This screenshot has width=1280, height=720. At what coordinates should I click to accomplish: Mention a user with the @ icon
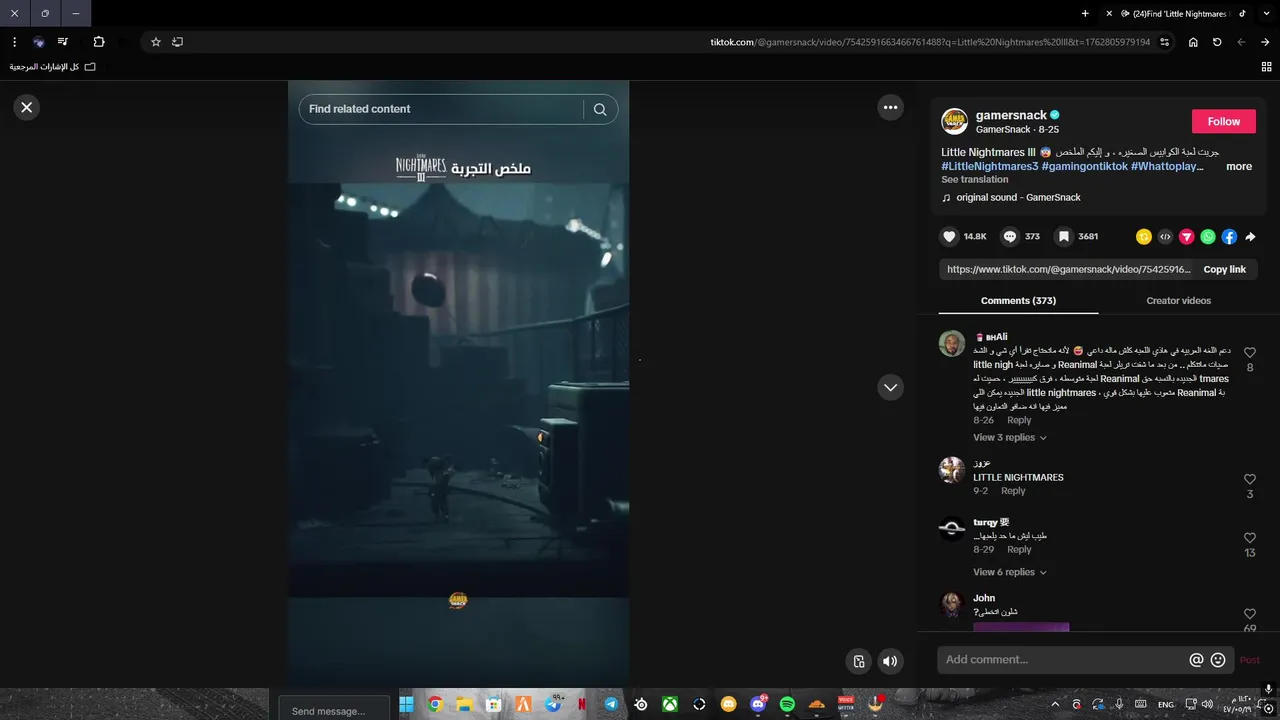(1196, 660)
